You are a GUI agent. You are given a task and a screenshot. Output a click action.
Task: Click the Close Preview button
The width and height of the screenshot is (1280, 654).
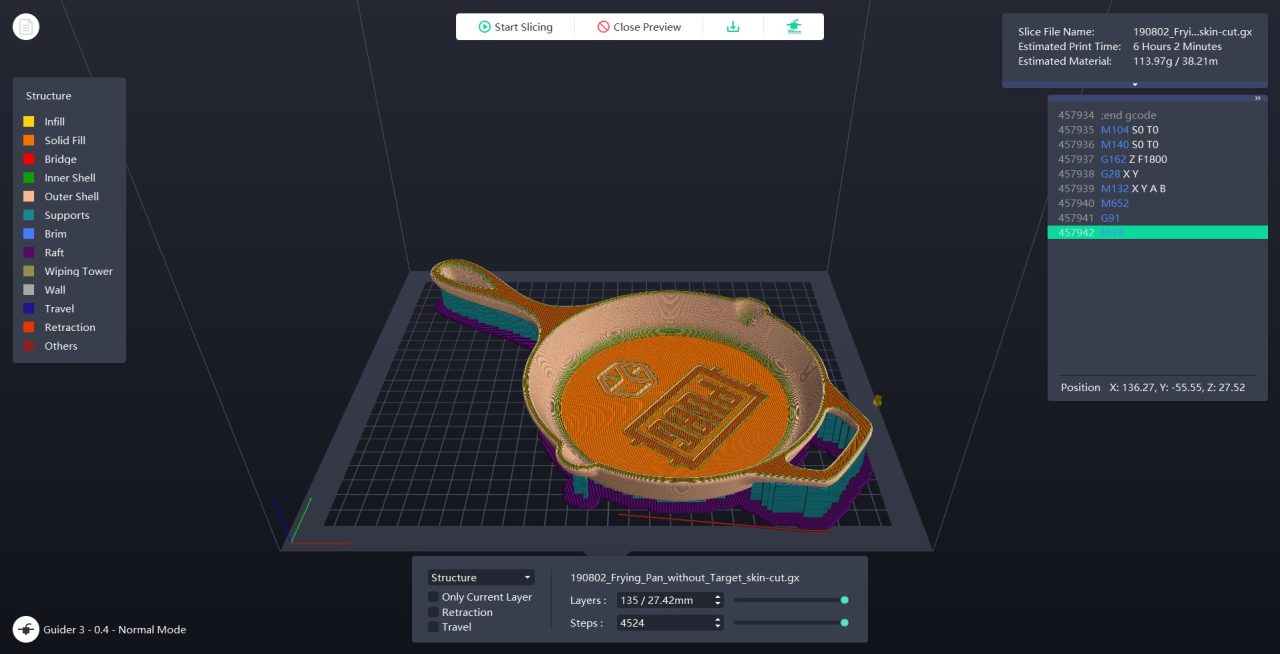point(639,27)
